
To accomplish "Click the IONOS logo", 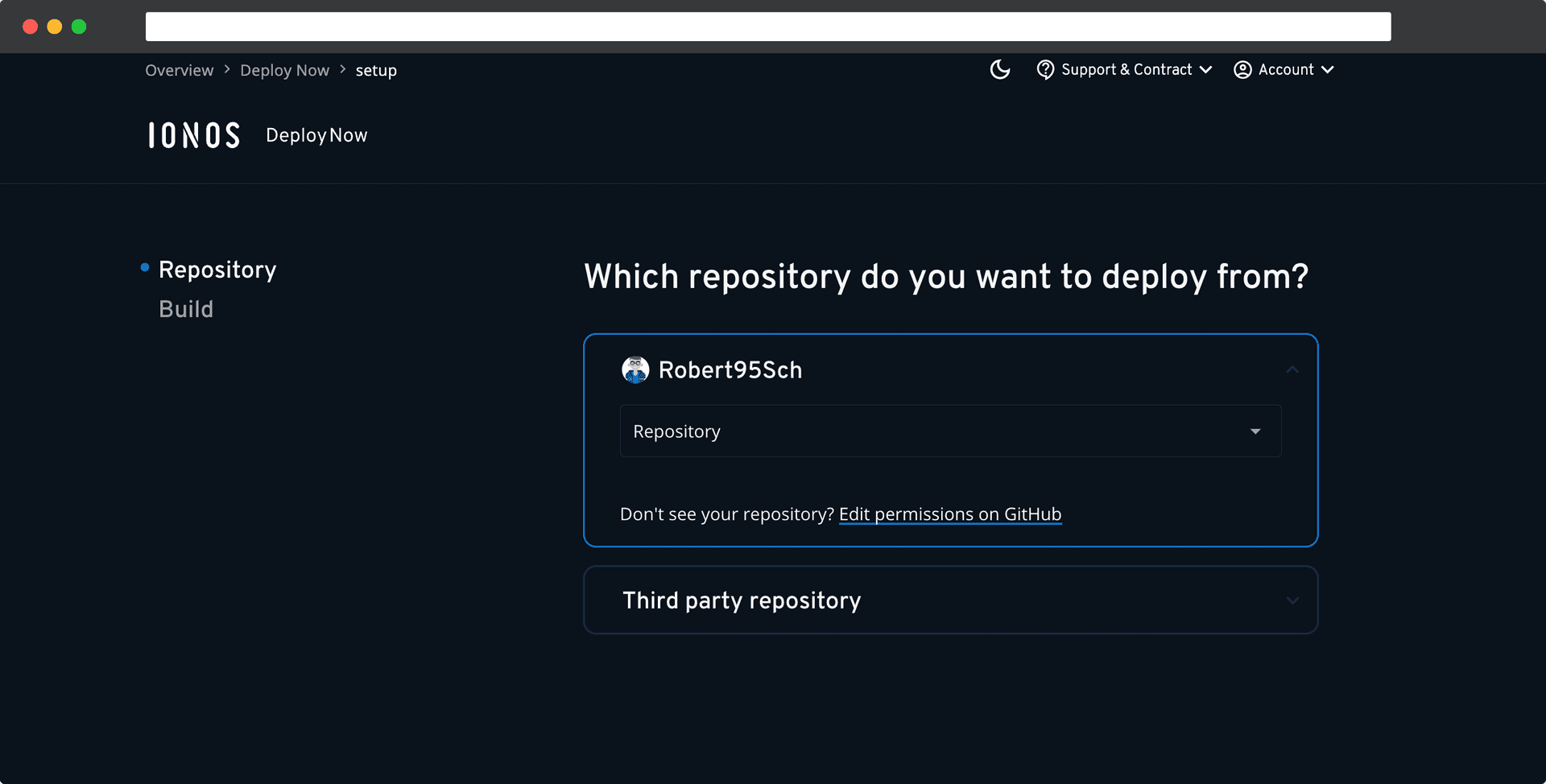I will point(193,134).
